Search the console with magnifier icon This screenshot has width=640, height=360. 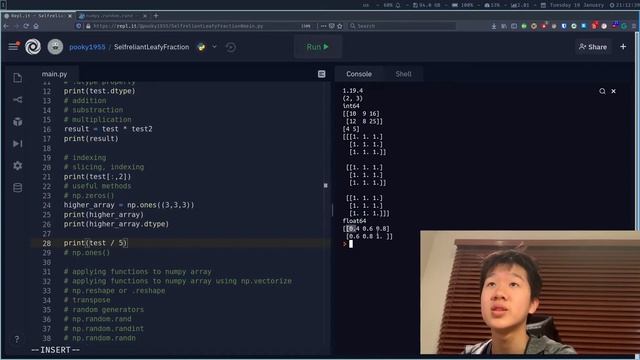[602, 91]
